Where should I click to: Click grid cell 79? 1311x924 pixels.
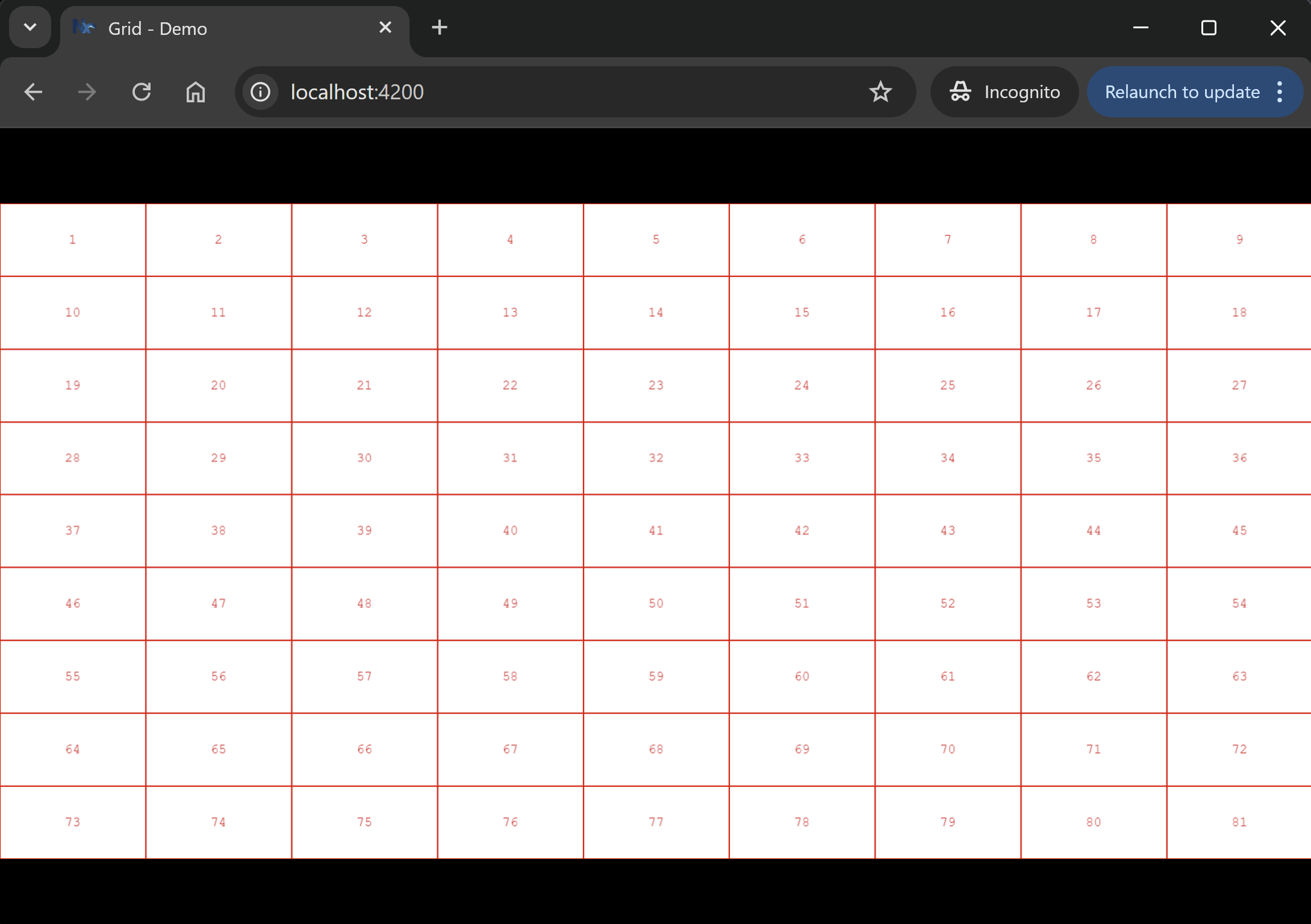[x=948, y=823]
